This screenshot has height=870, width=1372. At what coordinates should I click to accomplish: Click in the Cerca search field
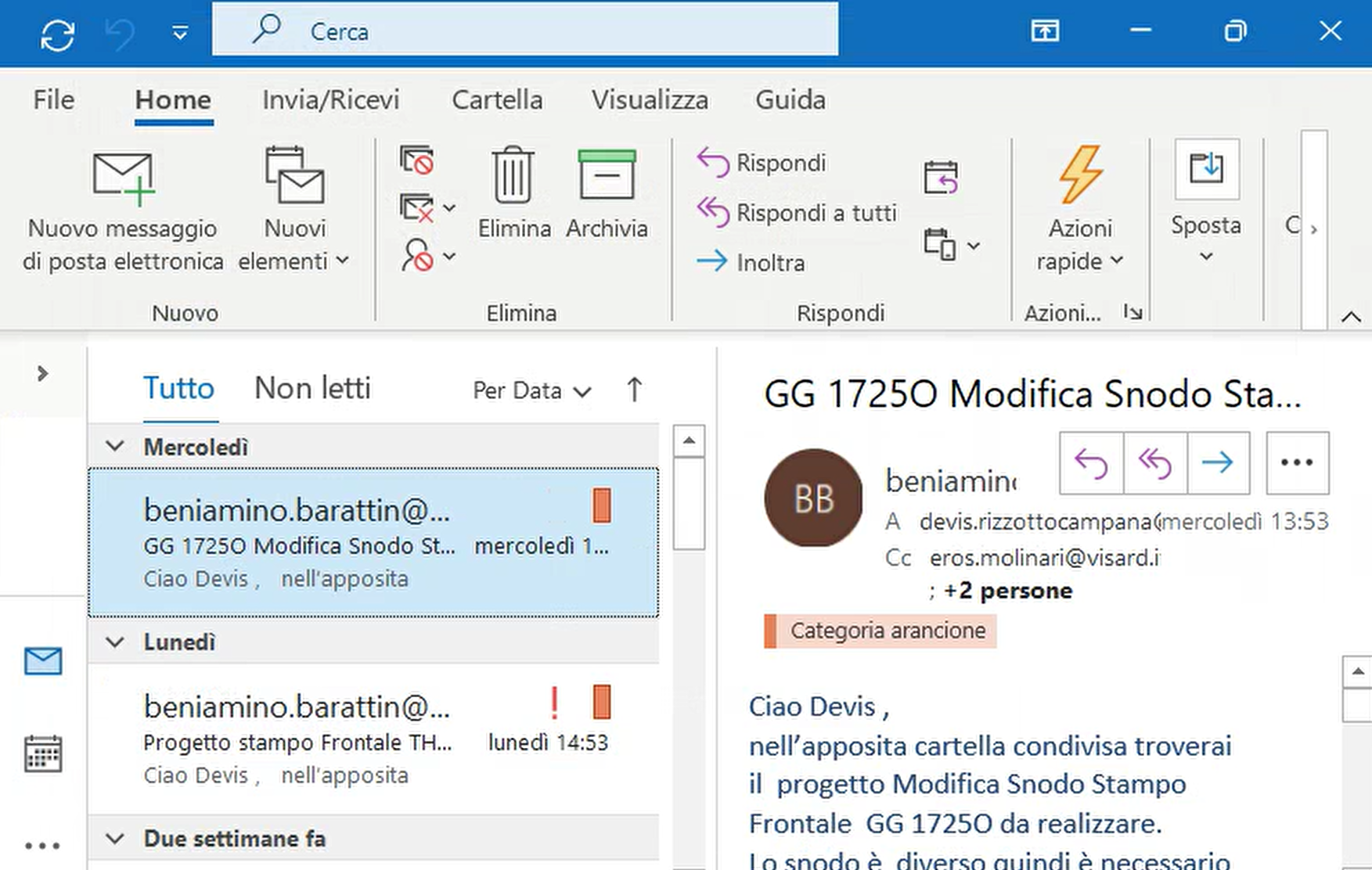point(524,31)
